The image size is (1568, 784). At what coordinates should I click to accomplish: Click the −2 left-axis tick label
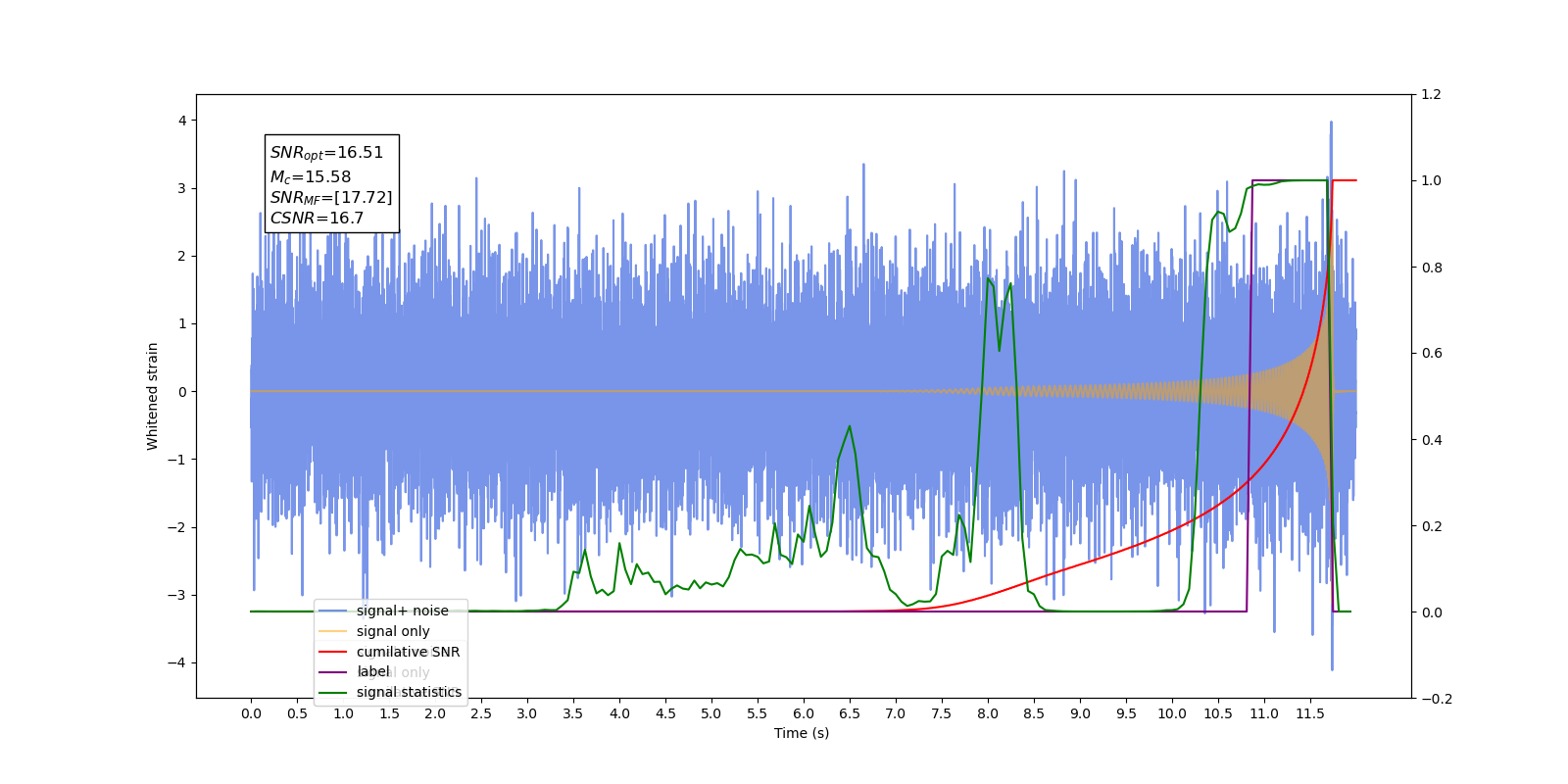pyautogui.click(x=175, y=527)
